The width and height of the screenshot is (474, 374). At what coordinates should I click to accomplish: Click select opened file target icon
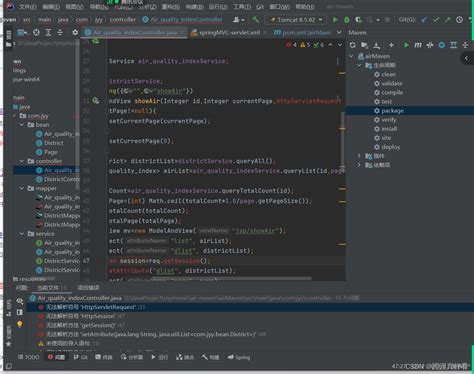pyautogui.click(x=36, y=33)
